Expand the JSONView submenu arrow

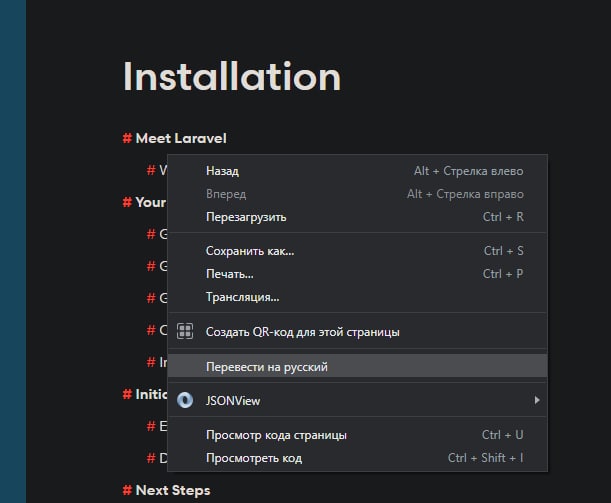(x=537, y=400)
